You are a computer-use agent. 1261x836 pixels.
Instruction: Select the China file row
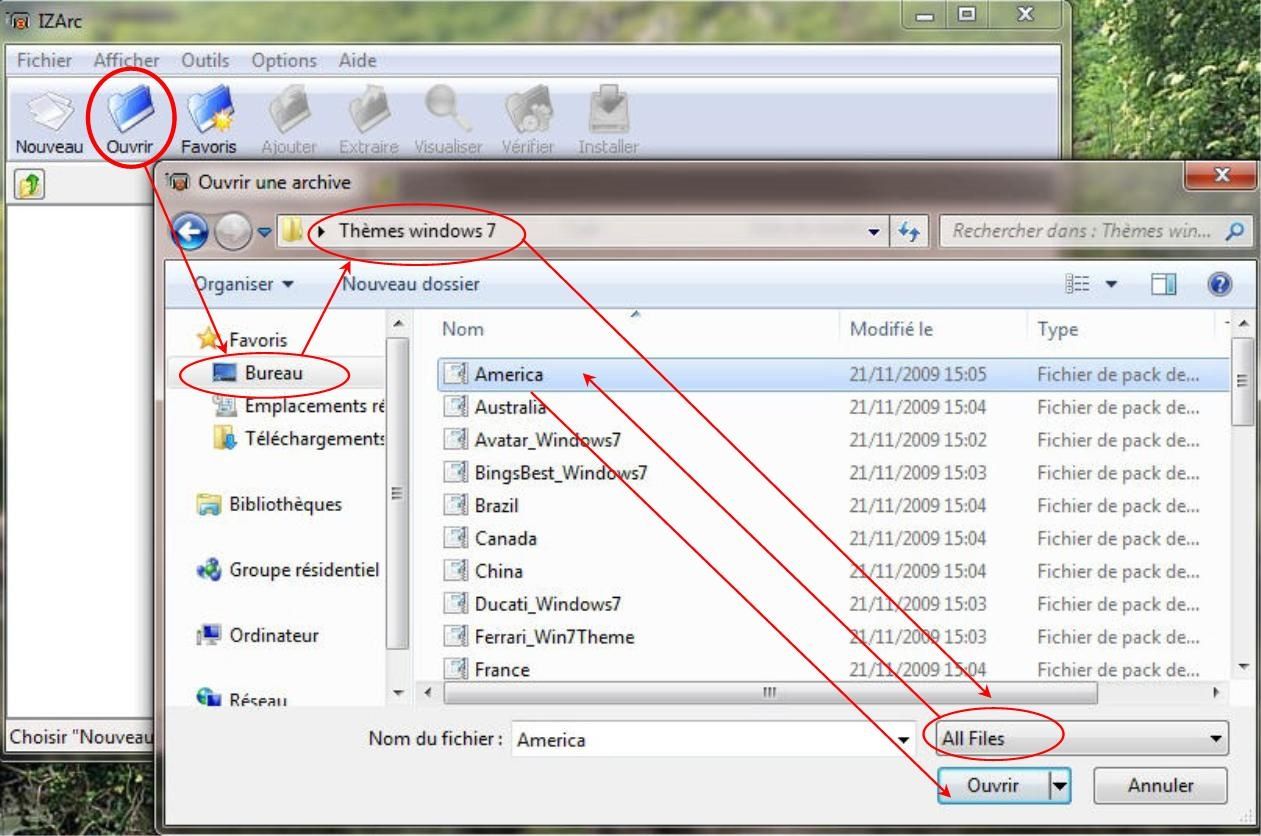point(833,571)
